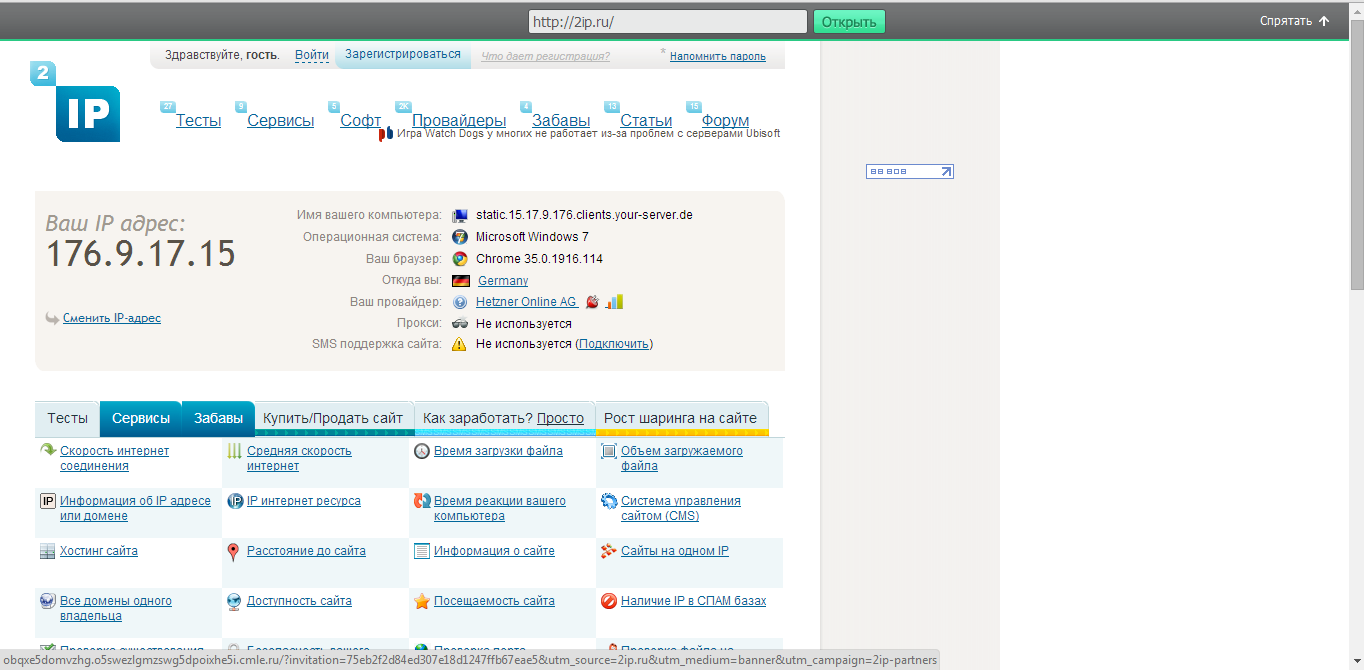Open the Форум main menu

(725, 121)
